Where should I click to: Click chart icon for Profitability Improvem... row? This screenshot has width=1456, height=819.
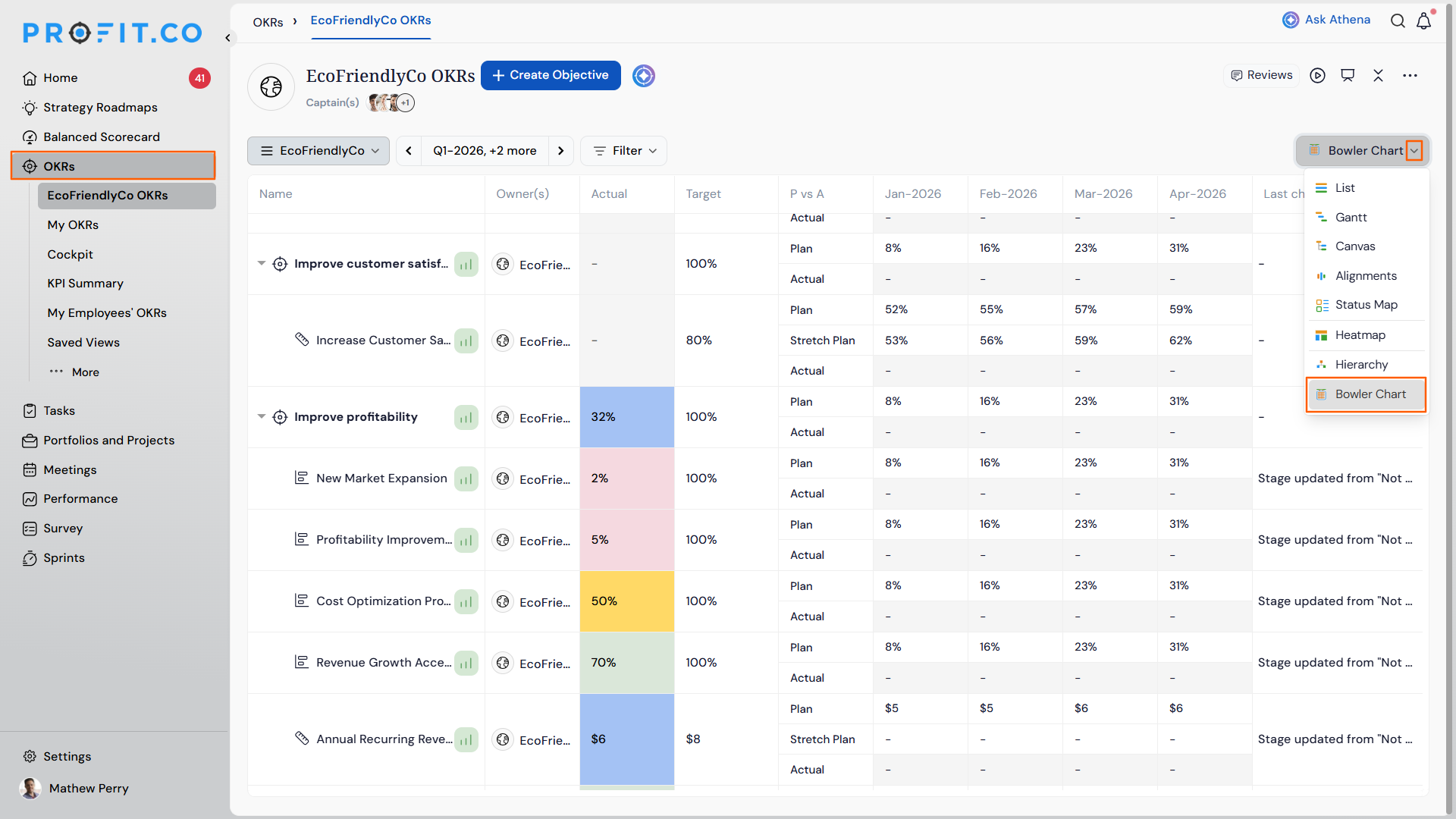[x=466, y=541]
